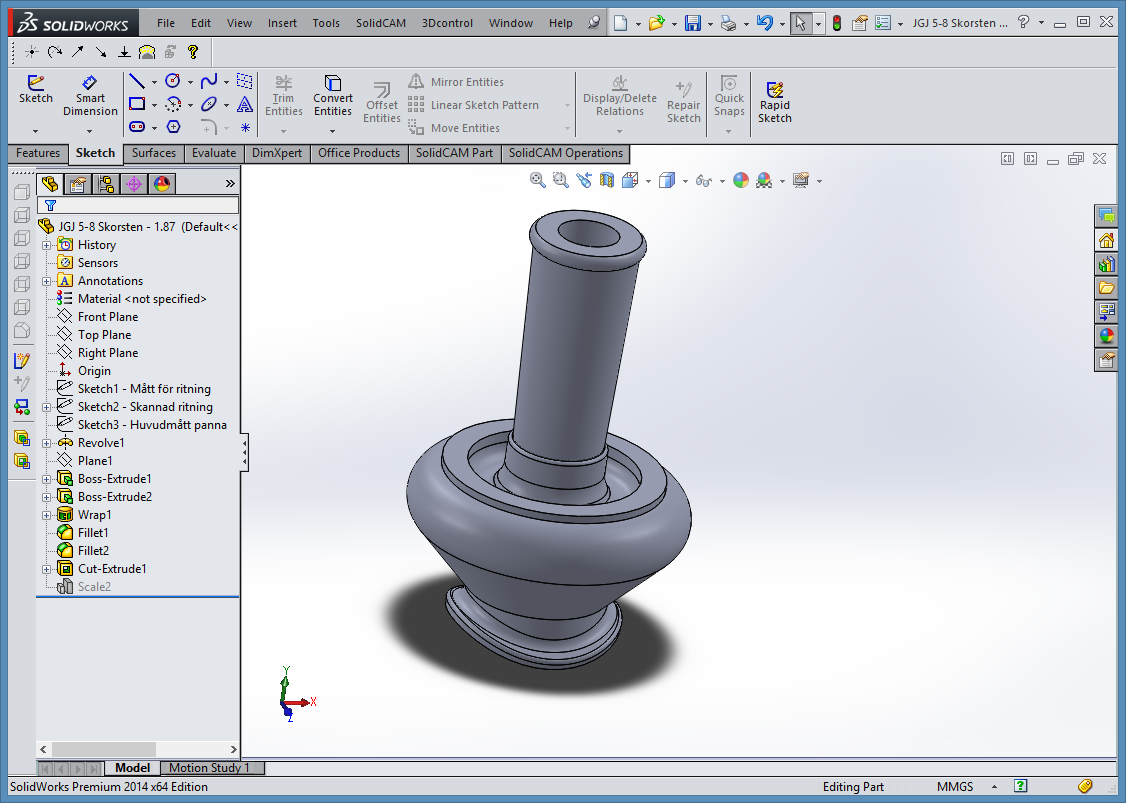Open the Line tool dropdown arrow
The height and width of the screenshot is (803, 1126).
pyautogui.click(x=154, y=82)
